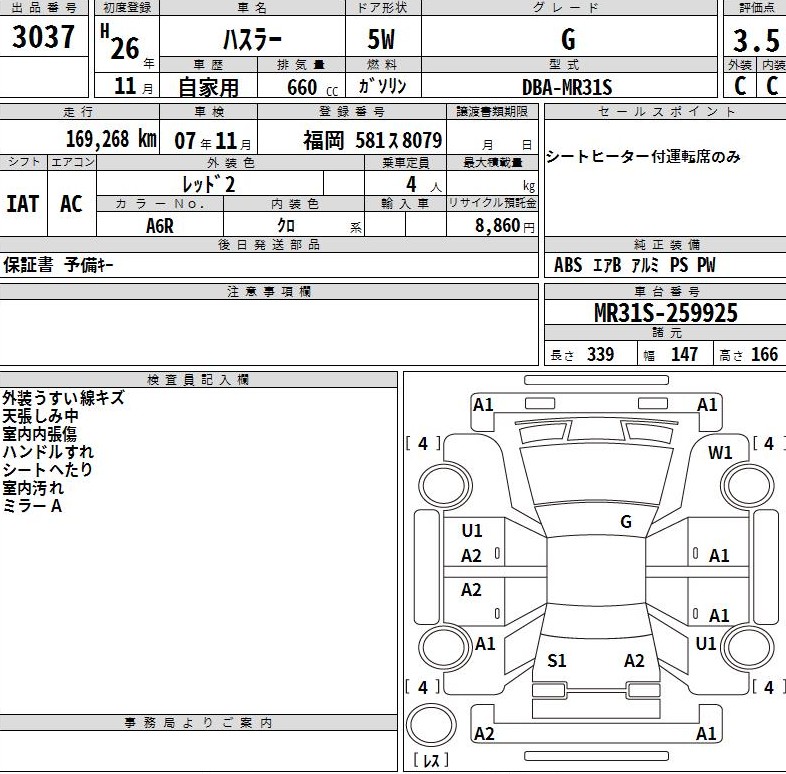
Task: Click the first registration year H26
Action: (120, 43)
